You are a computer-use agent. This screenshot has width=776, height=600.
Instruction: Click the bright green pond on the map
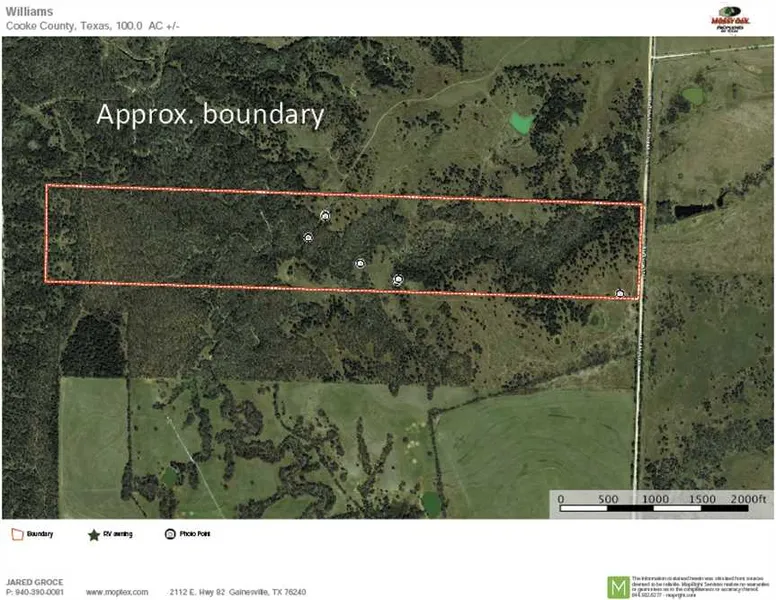pyautogui.click(x=519, y=123)
